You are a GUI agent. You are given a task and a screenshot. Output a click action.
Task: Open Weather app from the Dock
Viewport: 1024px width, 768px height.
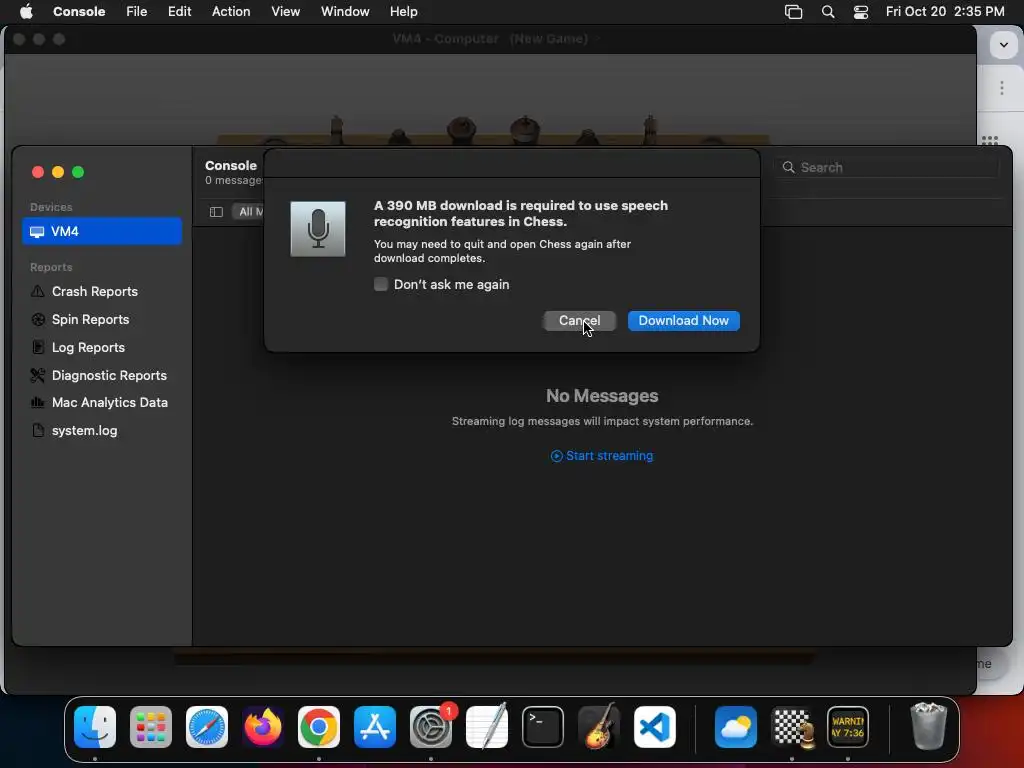tap(736, 727)
